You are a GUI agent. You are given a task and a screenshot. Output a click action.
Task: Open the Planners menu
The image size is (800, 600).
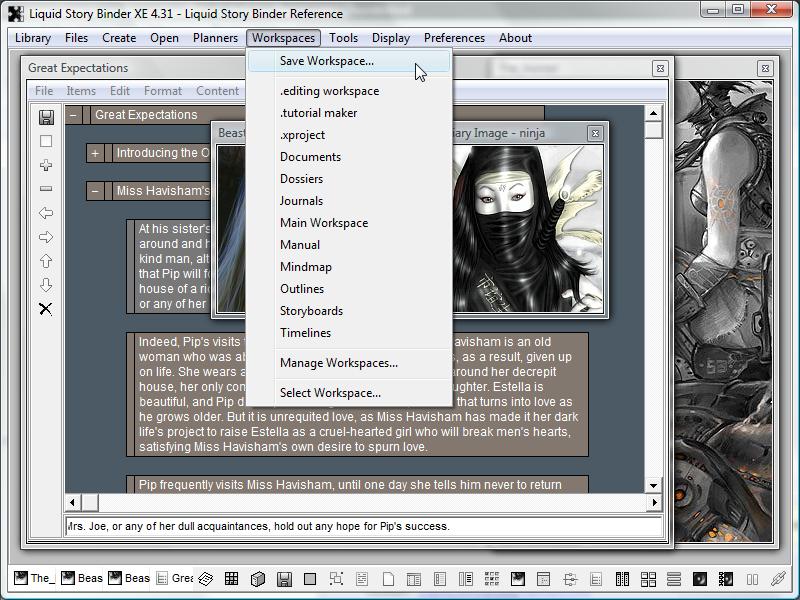click(x=215, y=38)
